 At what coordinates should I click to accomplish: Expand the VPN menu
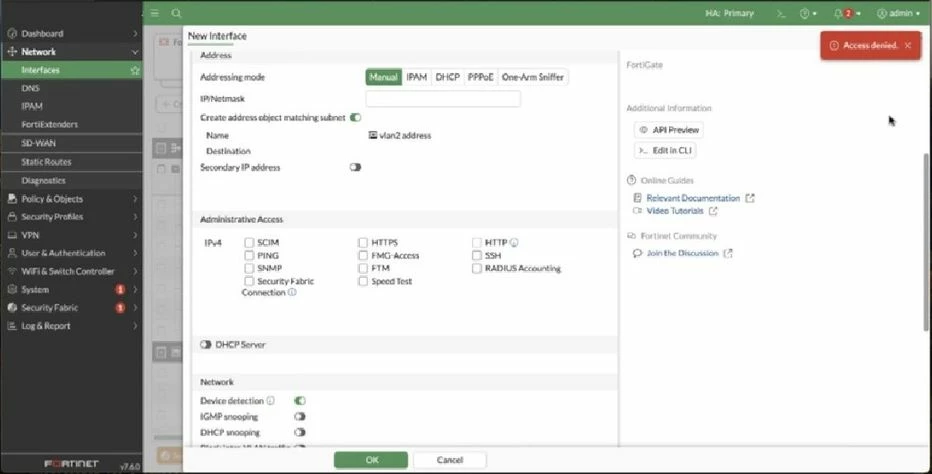click(x=71, y=236)
